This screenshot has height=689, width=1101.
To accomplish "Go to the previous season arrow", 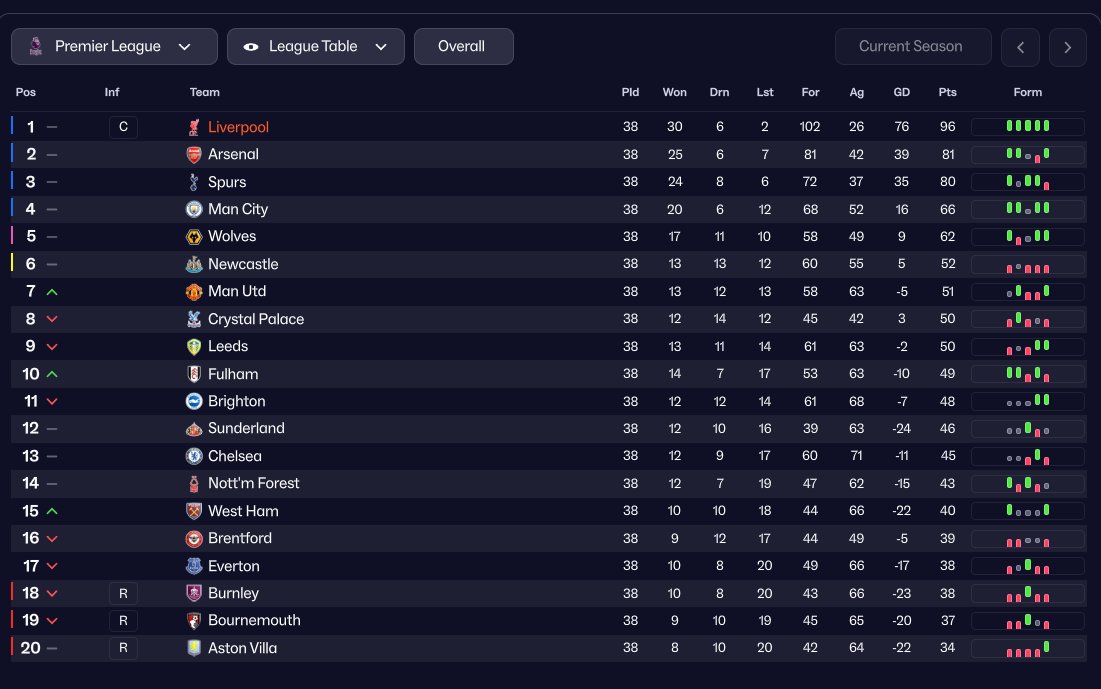I will click(x=1020, y=47).
